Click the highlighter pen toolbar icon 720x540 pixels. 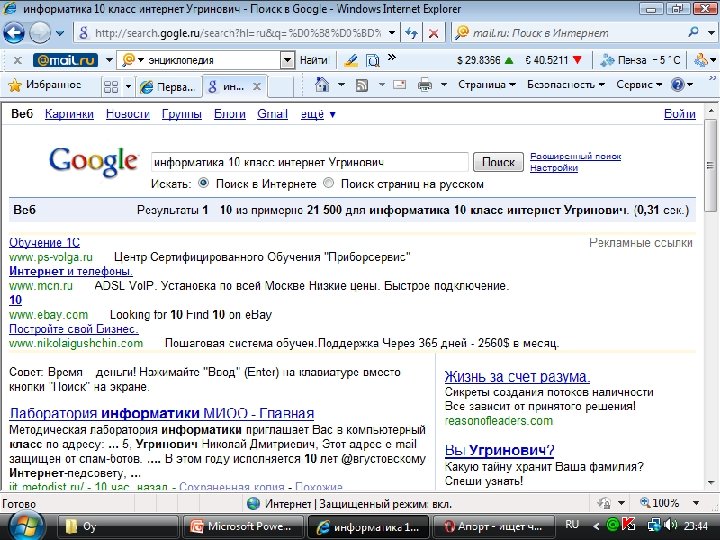coord(350,60)
